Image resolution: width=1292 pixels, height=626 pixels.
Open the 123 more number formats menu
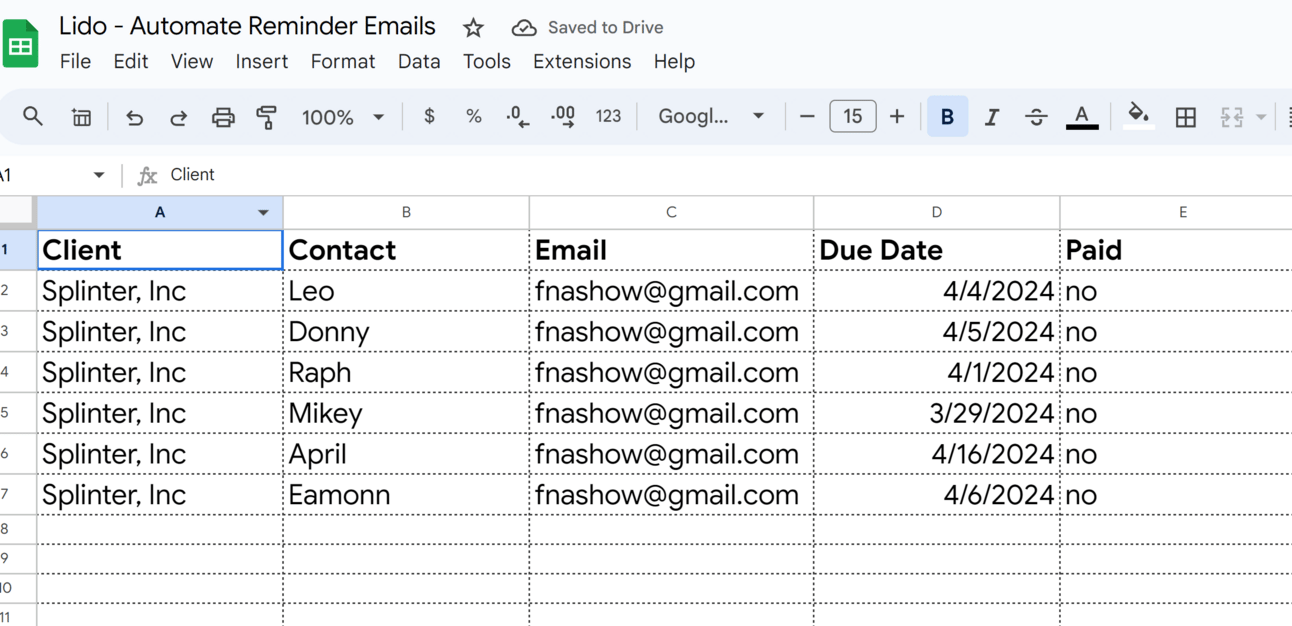[608, 116]
